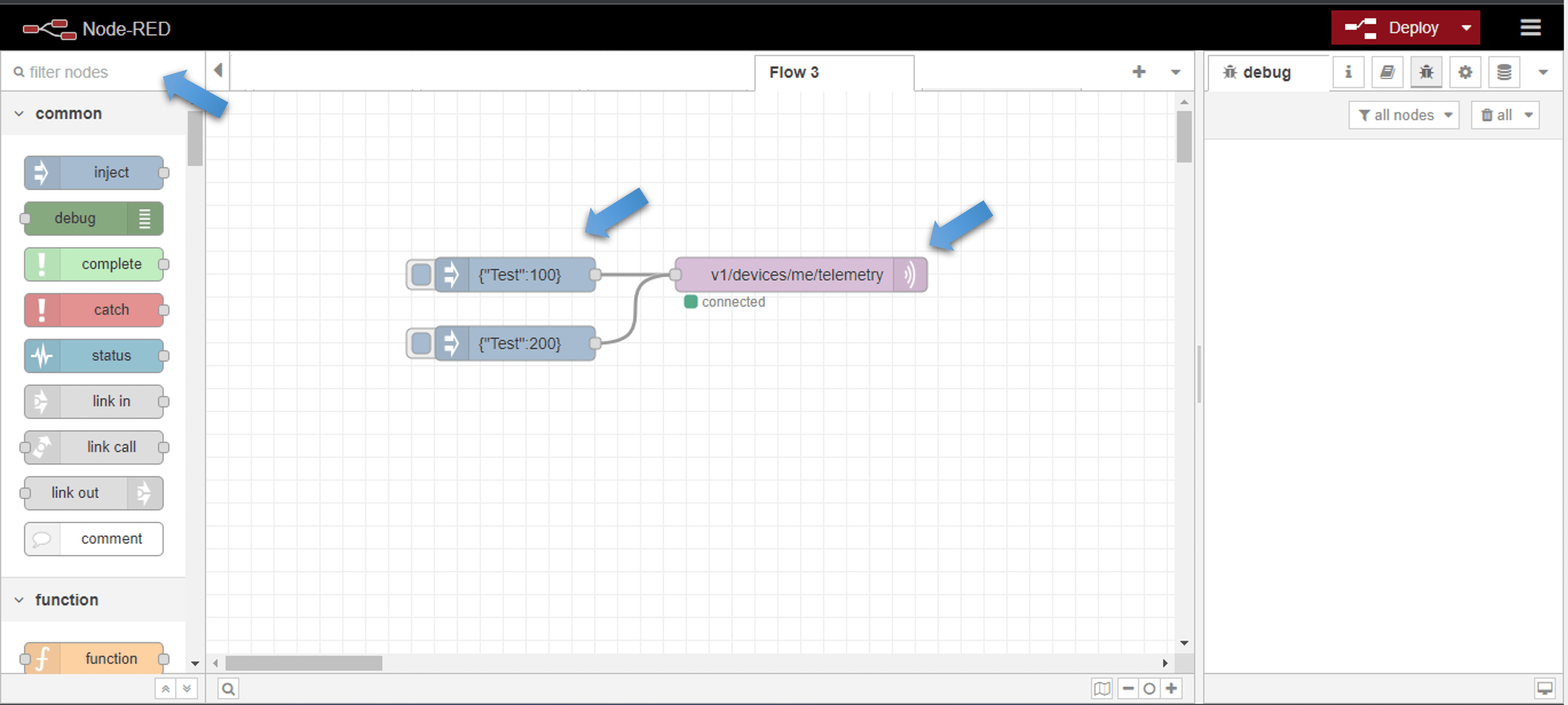1568x705 pixels.
Task: Collapse the common palette category
Action: [x=19, y=114]
